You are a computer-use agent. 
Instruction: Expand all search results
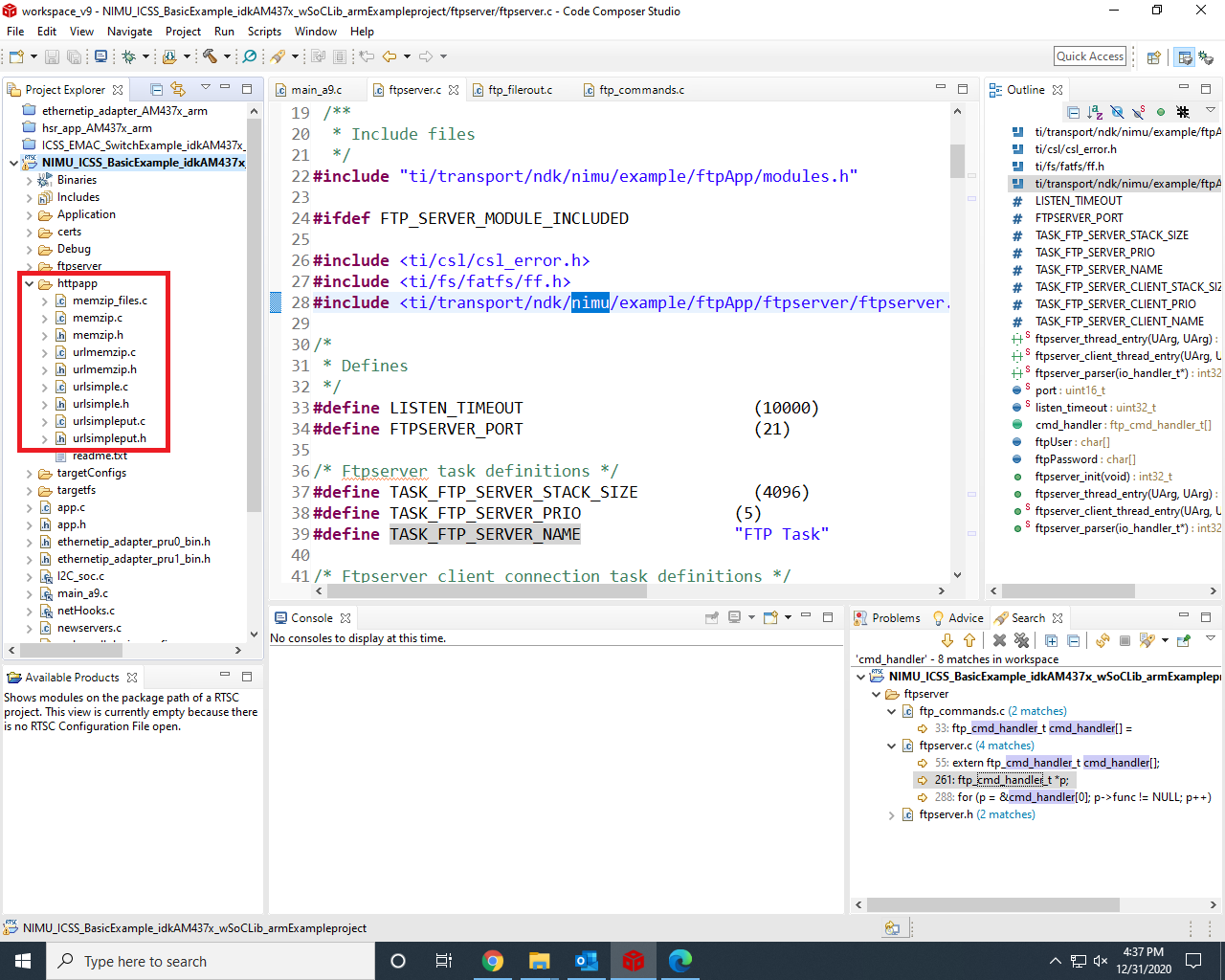[x=1051, y=640]
